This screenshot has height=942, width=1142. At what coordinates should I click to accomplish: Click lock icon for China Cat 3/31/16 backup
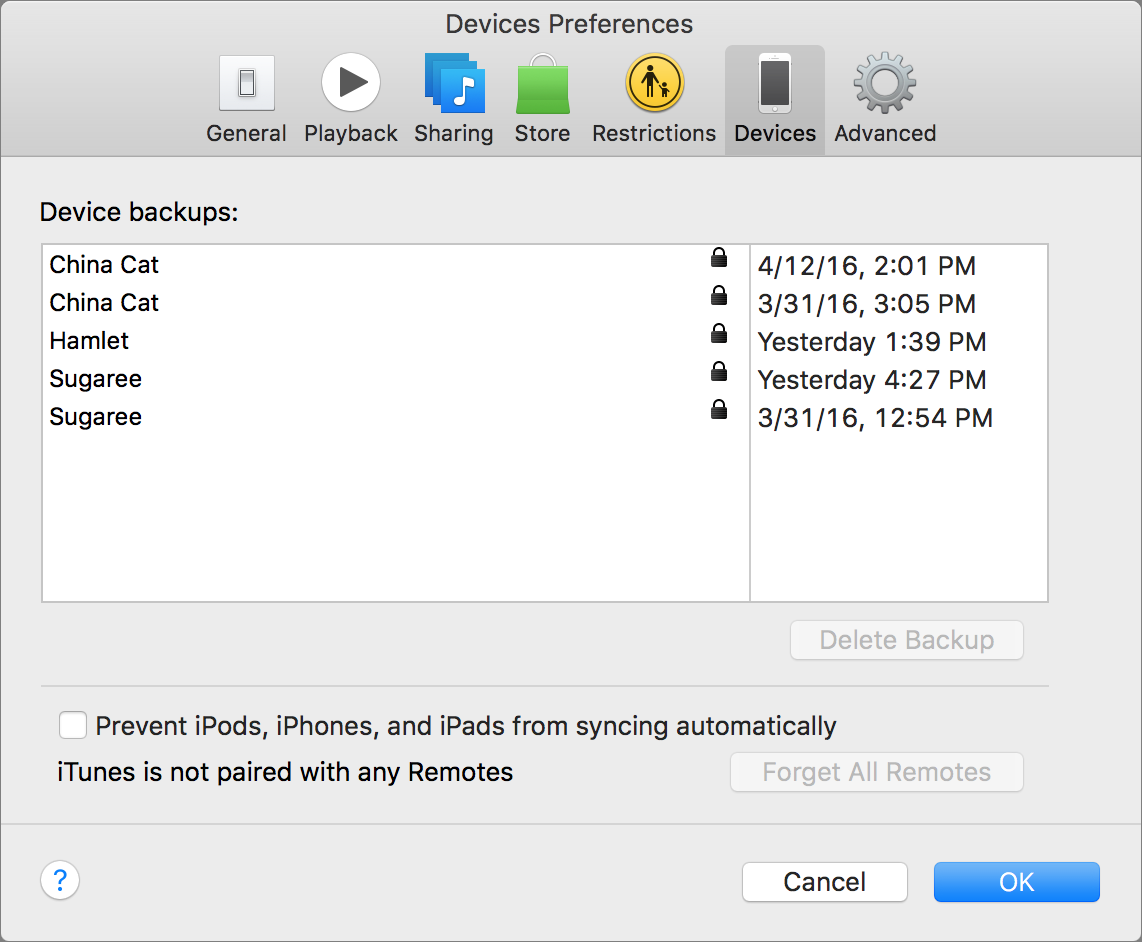[x=719, y=295]
